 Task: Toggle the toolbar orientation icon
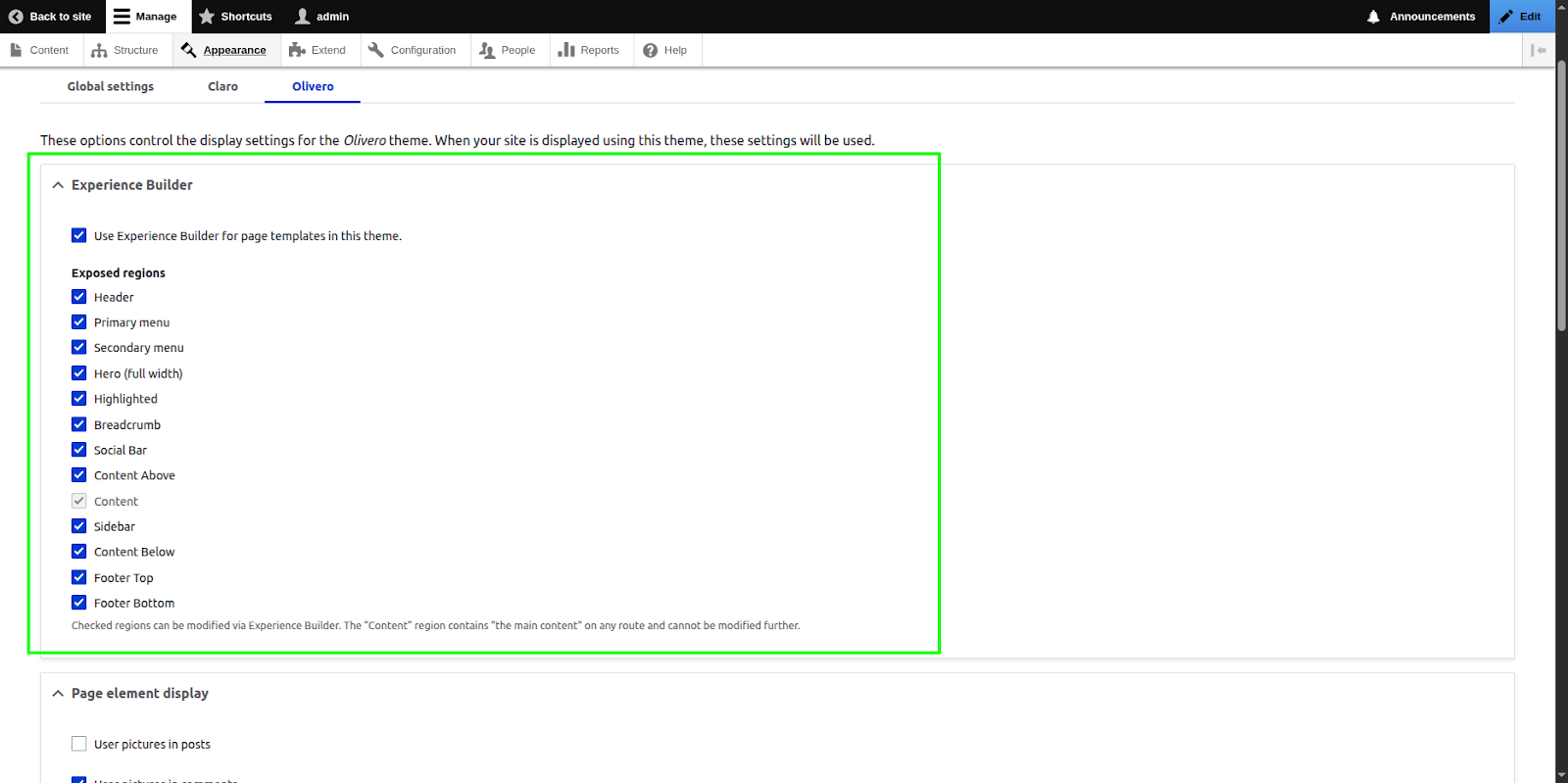(1539, 50)
